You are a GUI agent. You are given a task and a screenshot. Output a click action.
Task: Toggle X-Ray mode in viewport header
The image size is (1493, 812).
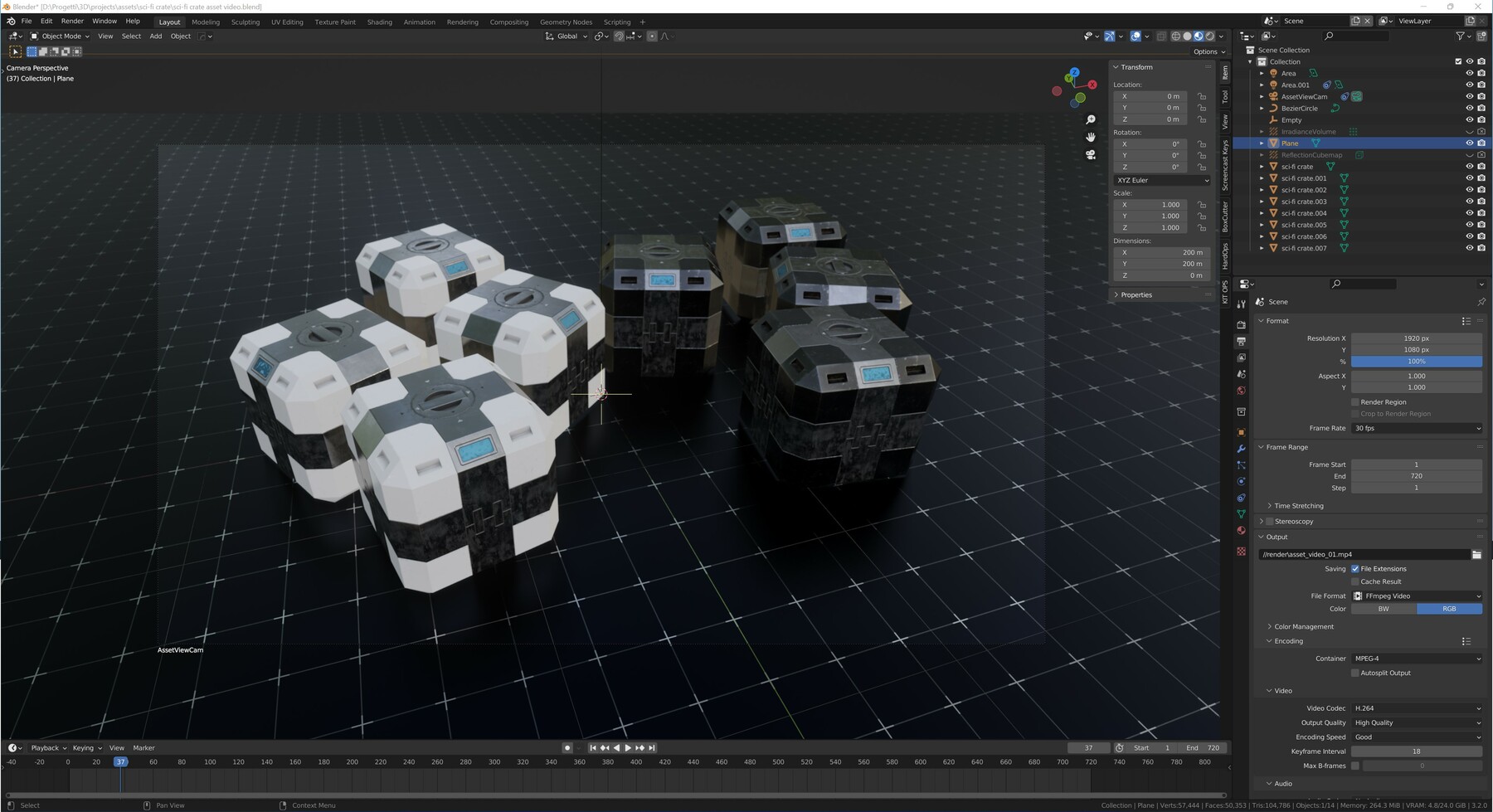click(x=1161, y=36)
